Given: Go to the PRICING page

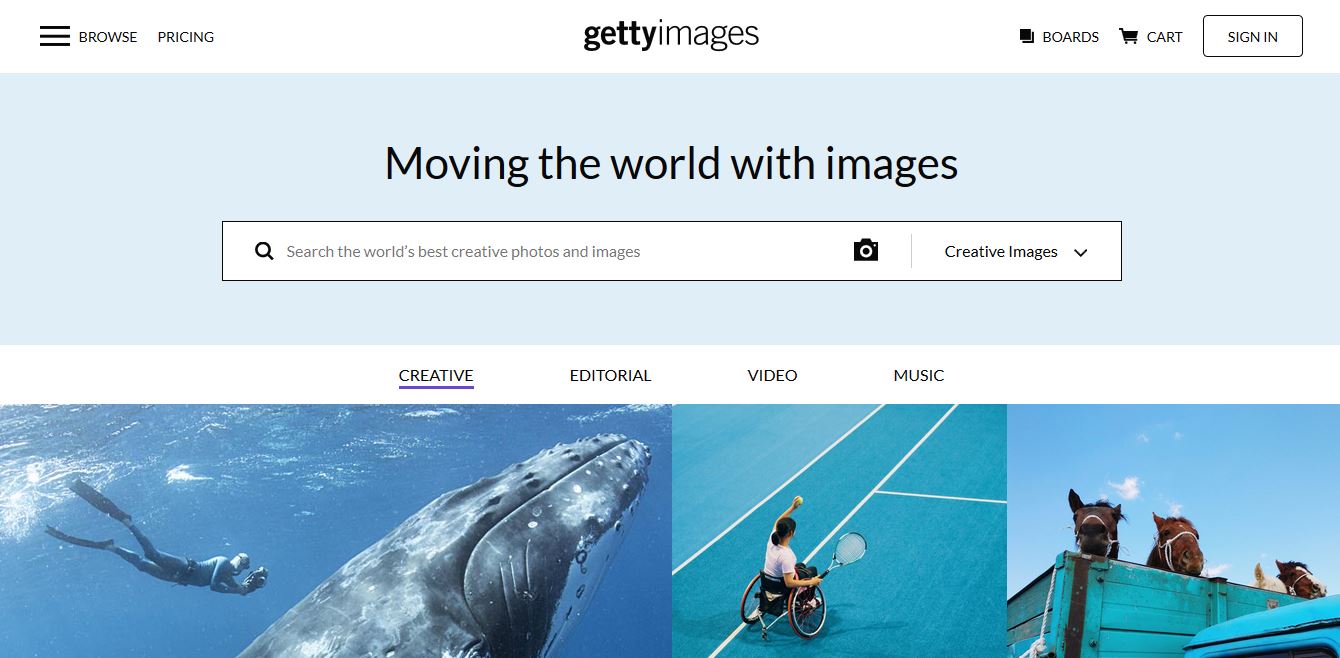Looking at the screenshot, I should pyautogui.click(x=186, y=37).
